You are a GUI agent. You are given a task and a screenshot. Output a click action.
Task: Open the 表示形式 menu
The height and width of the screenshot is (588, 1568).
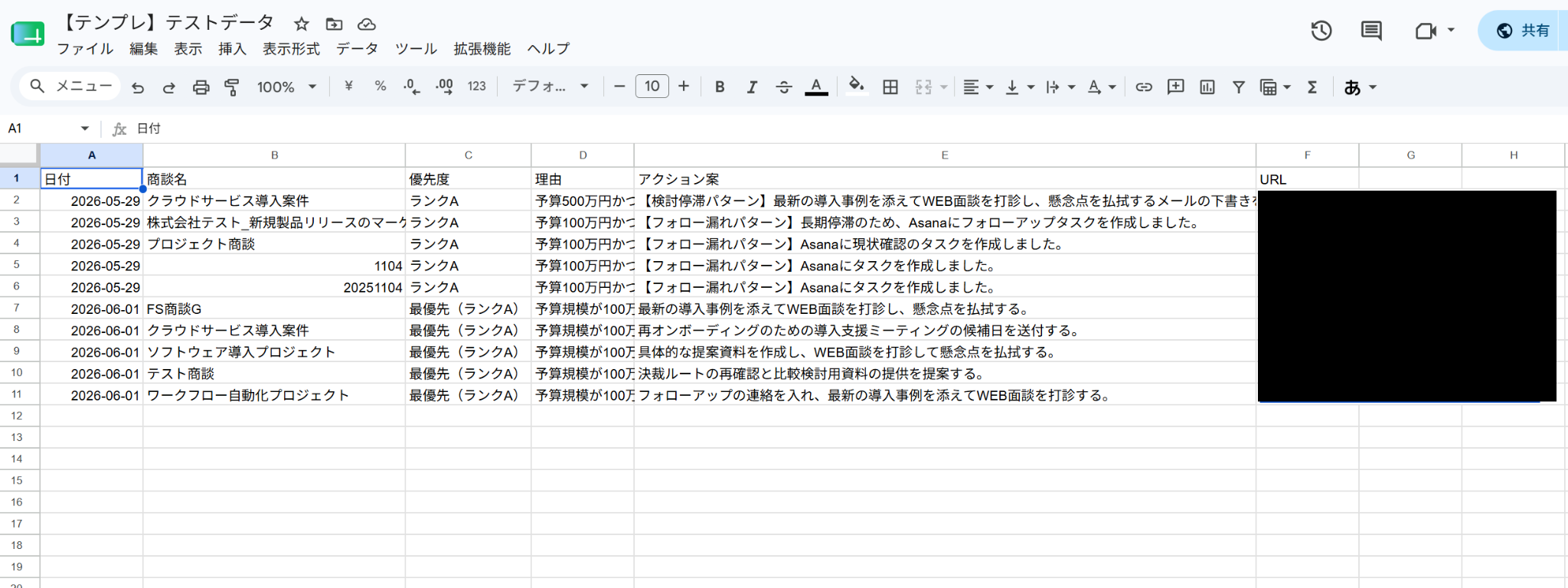[x=292, y=49]
